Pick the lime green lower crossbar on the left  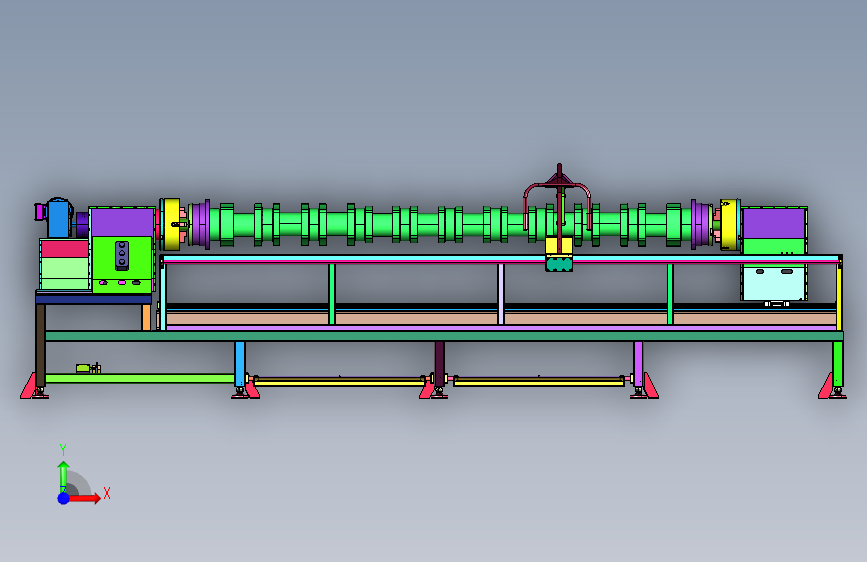pyautogui.click(x=140, y=378)
